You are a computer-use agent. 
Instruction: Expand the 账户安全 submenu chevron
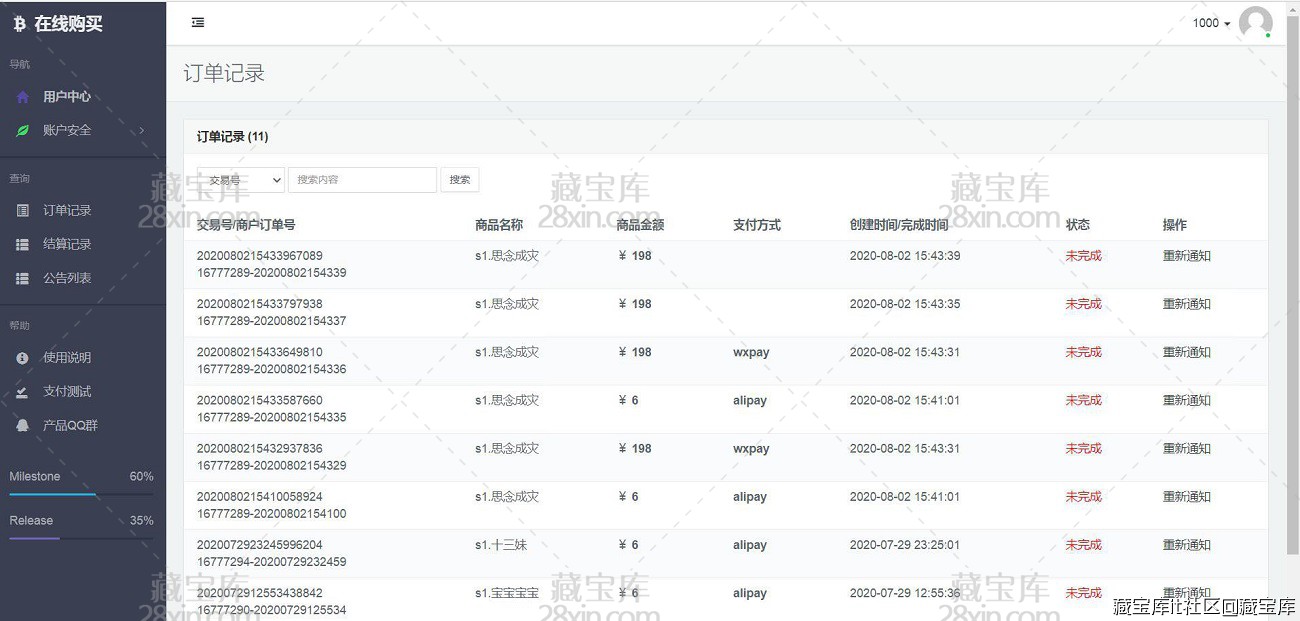point(142,130)
